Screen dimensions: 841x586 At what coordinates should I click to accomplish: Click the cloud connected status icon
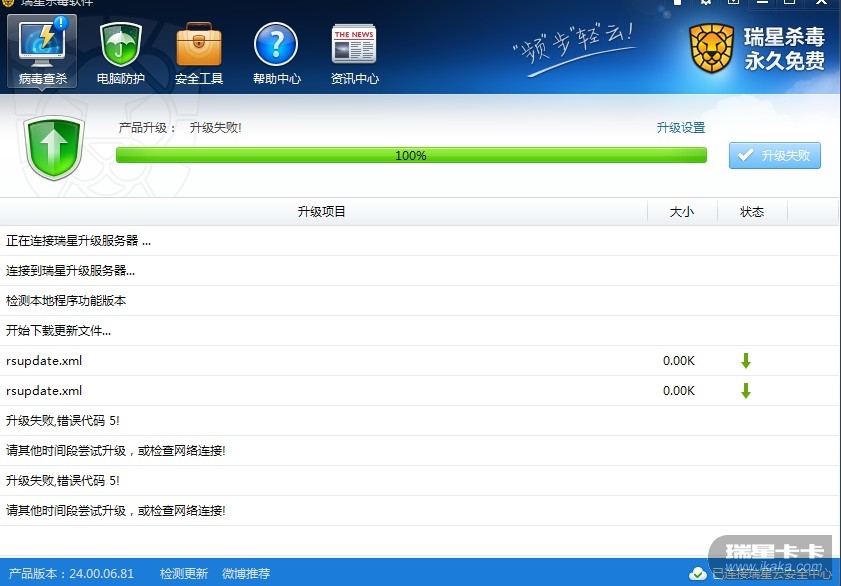click(x=698, y=574)
